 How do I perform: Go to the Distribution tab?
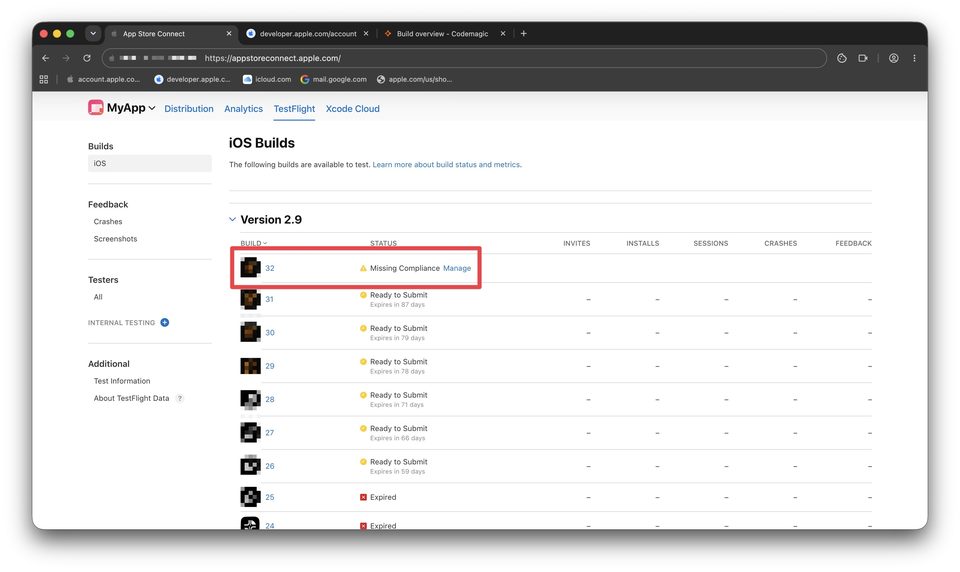coord(189,109)
